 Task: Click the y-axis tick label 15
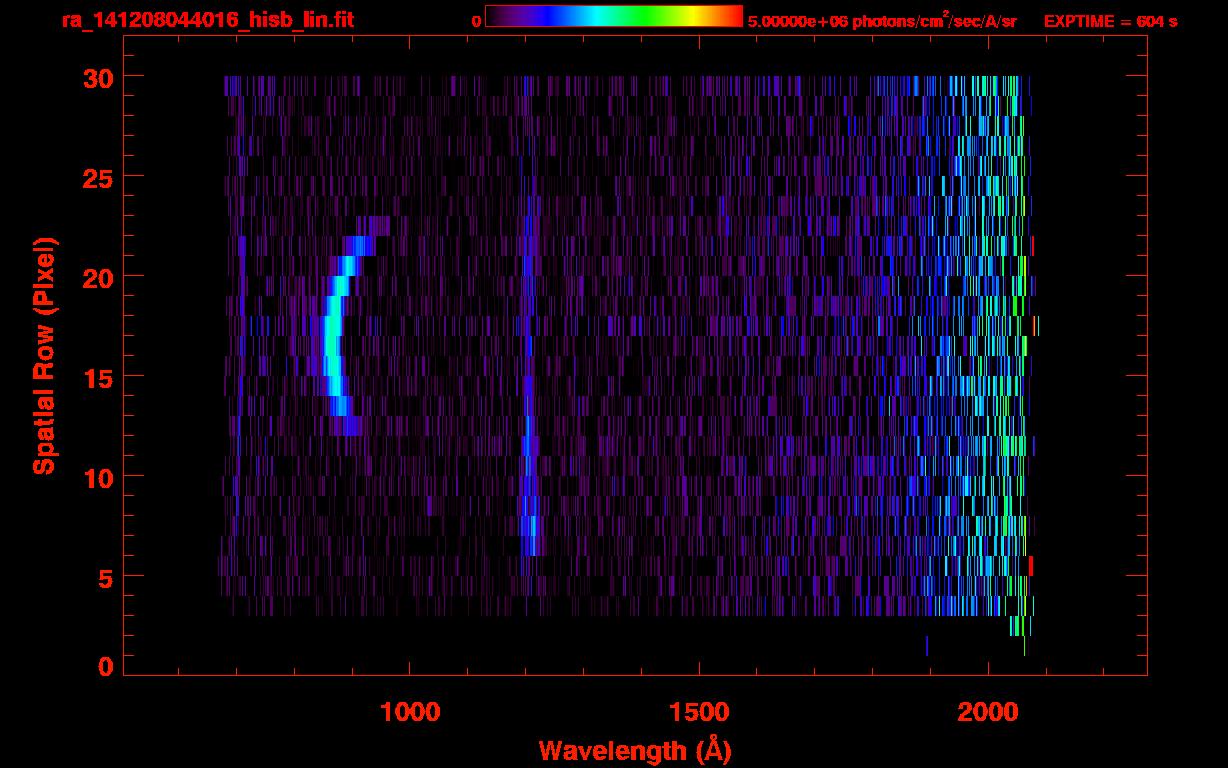pyautogui.click(x=99, y=377)
